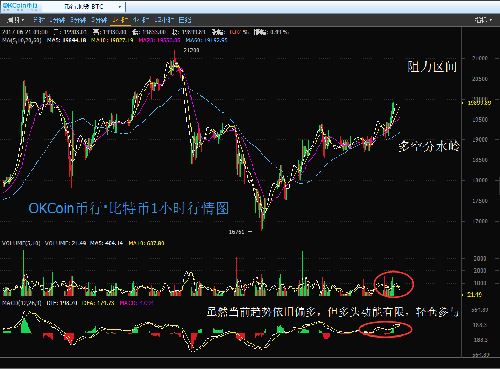
Task: Select the last daily timeframe tab
Action: click(x=185, y=20)
